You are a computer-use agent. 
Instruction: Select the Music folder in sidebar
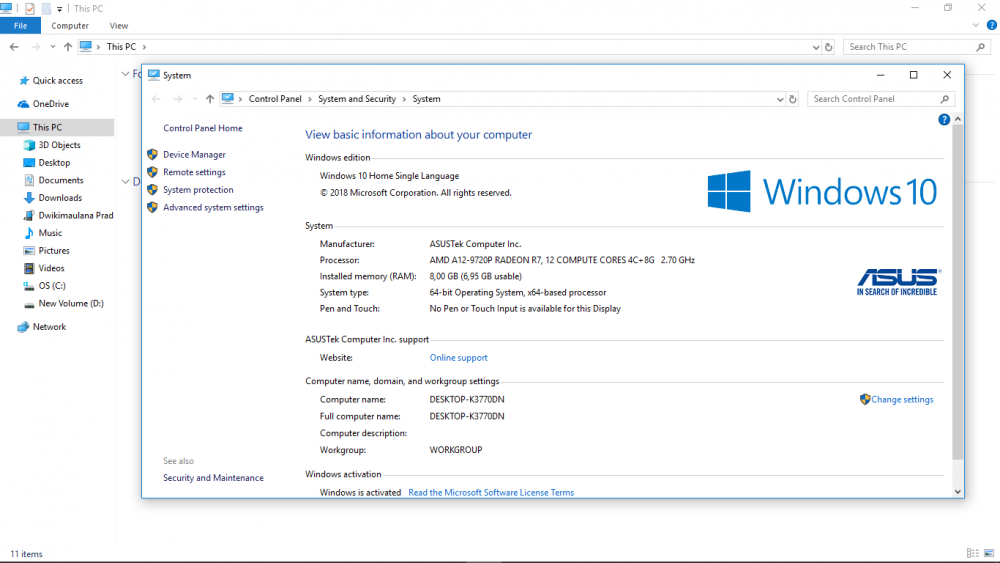pyautogui.click(x=50, y=233)
